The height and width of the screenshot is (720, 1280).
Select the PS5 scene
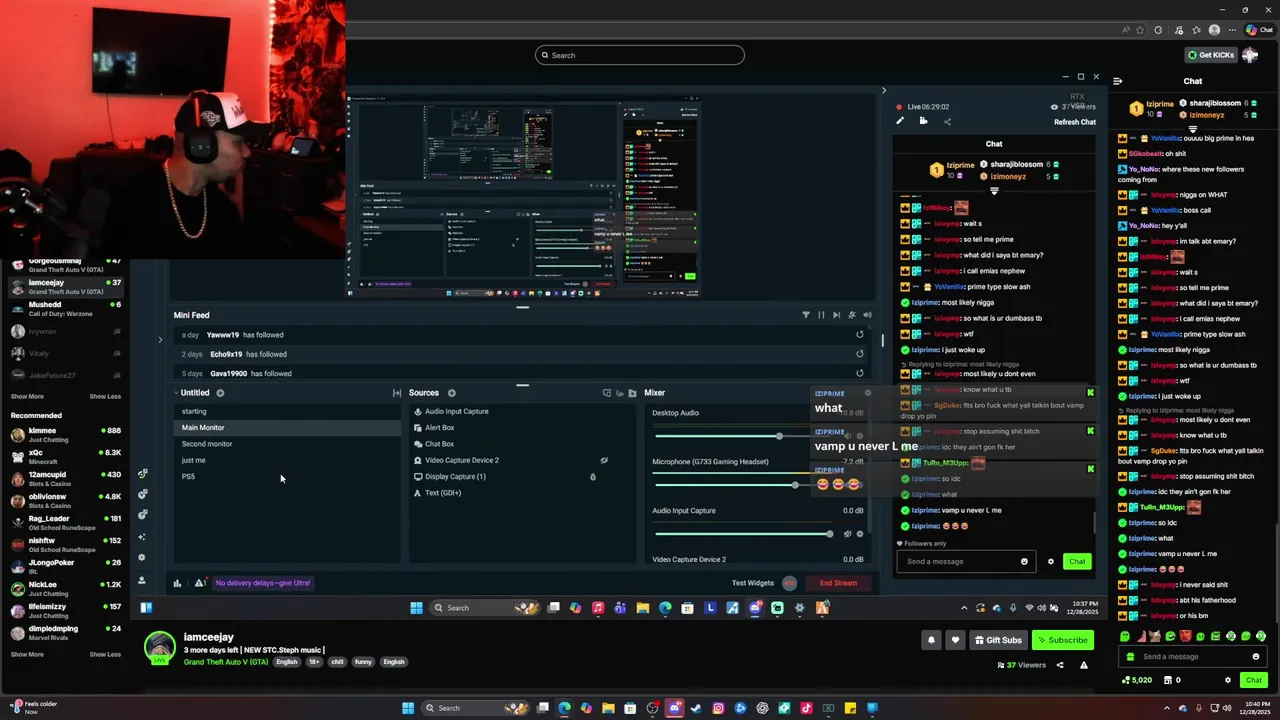pos(287,476)
